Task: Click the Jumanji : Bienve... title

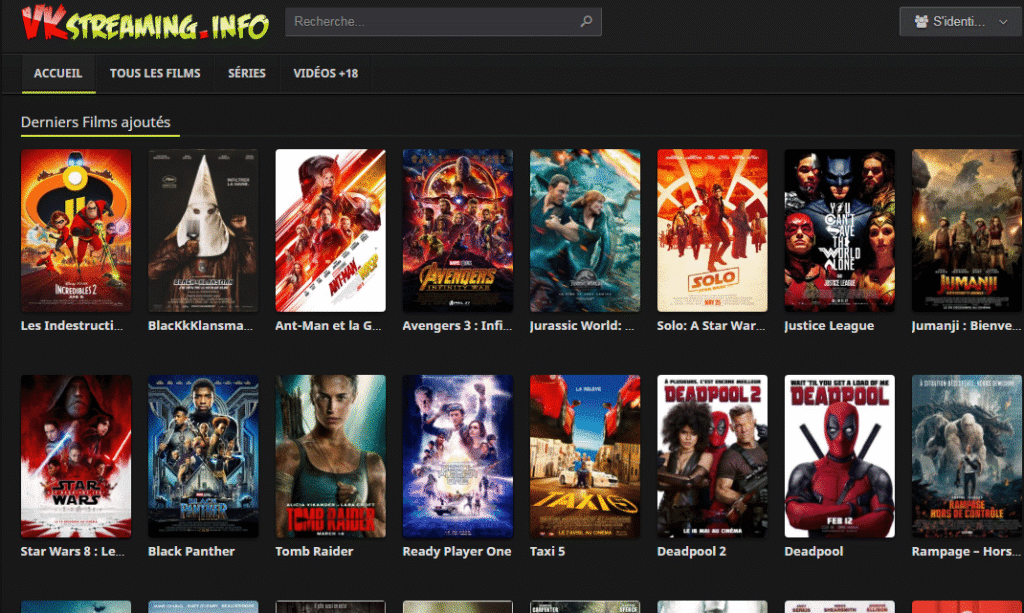Action: [966, 325]
